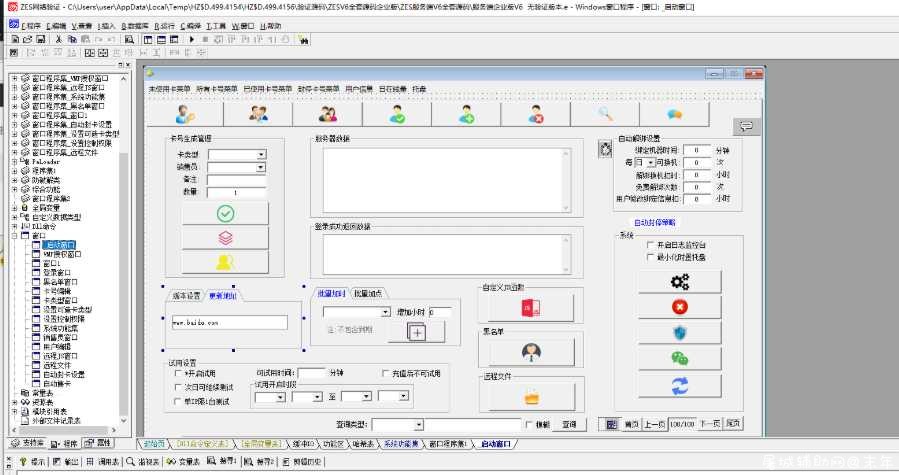Click the black gears settings button
The image size is (899, 475).
(679, 282)
